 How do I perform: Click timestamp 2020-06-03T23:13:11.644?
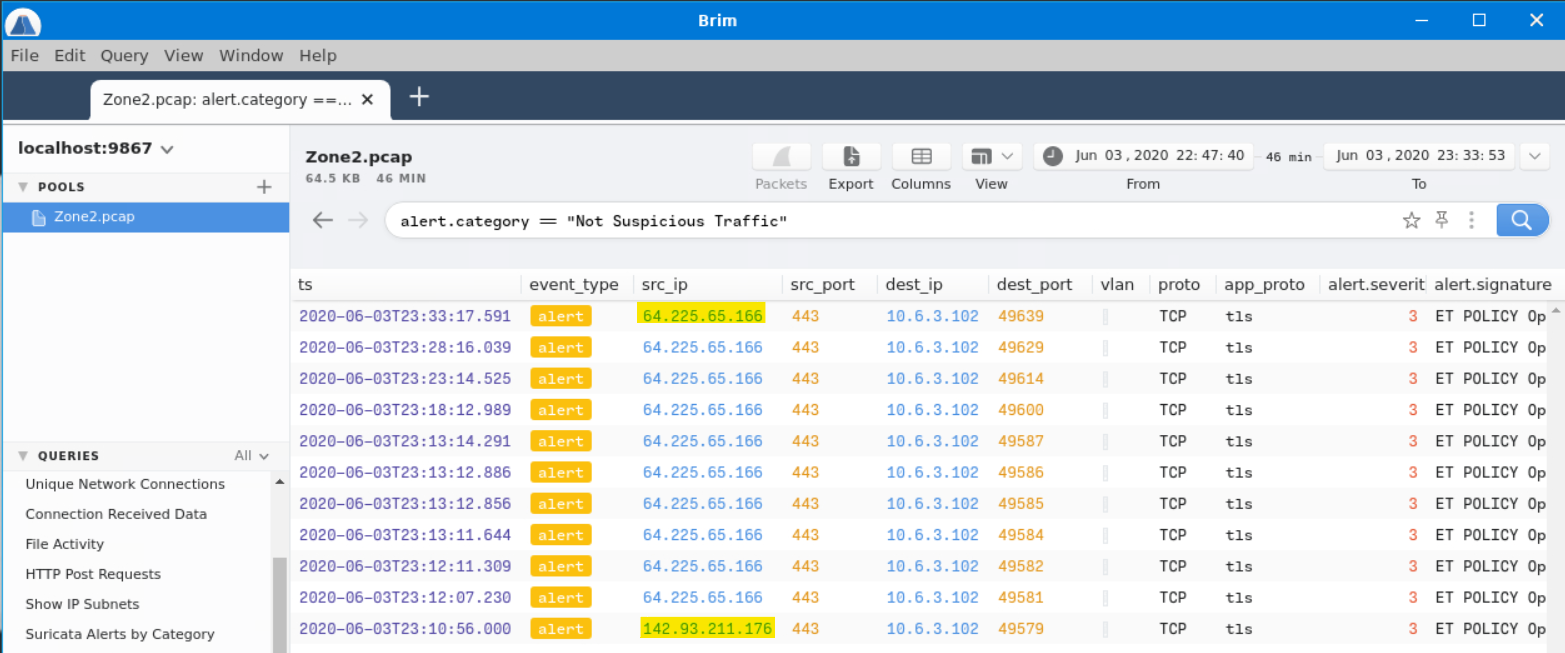tap(405, 535)
